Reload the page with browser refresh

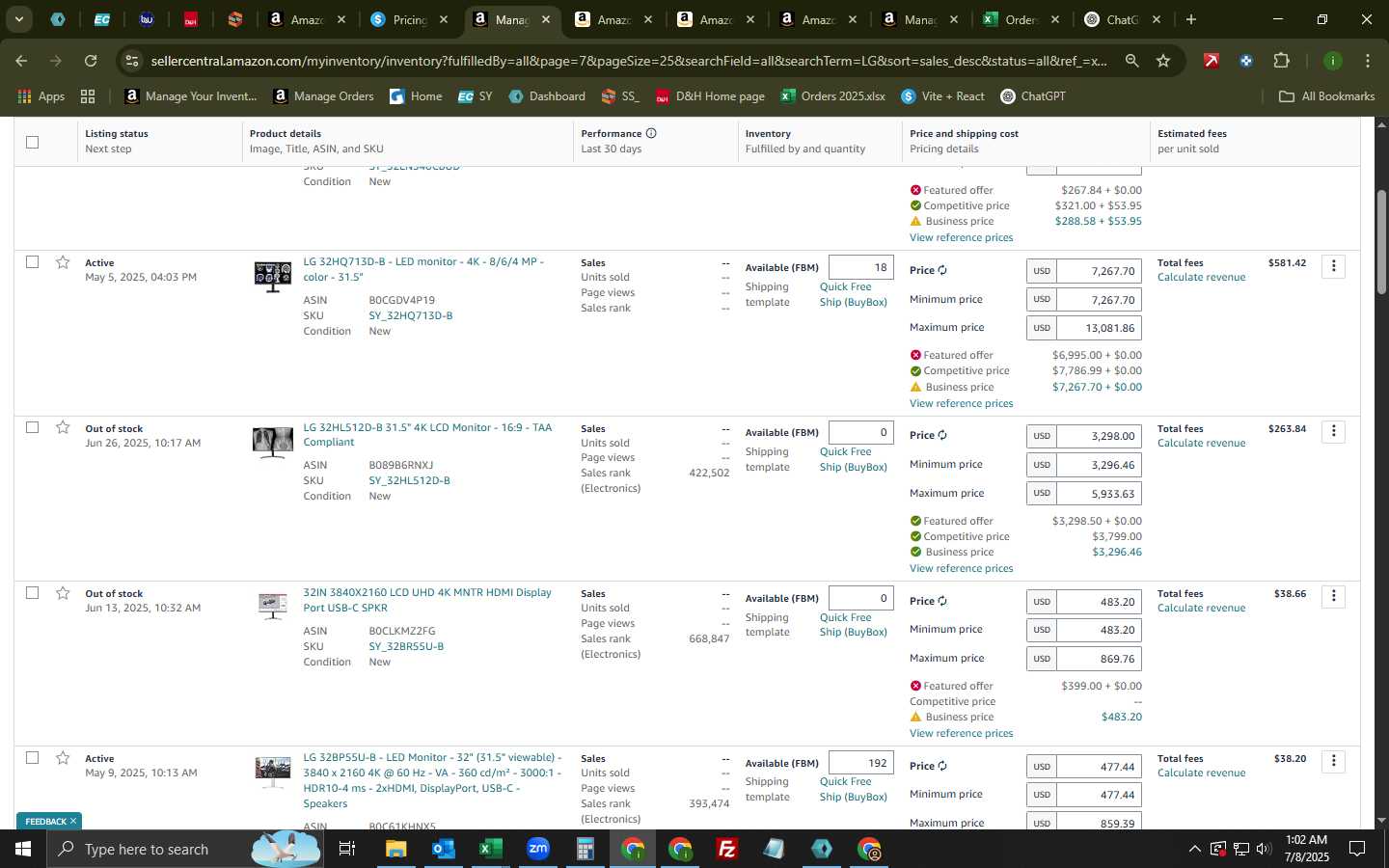click(x=91, y=61)
